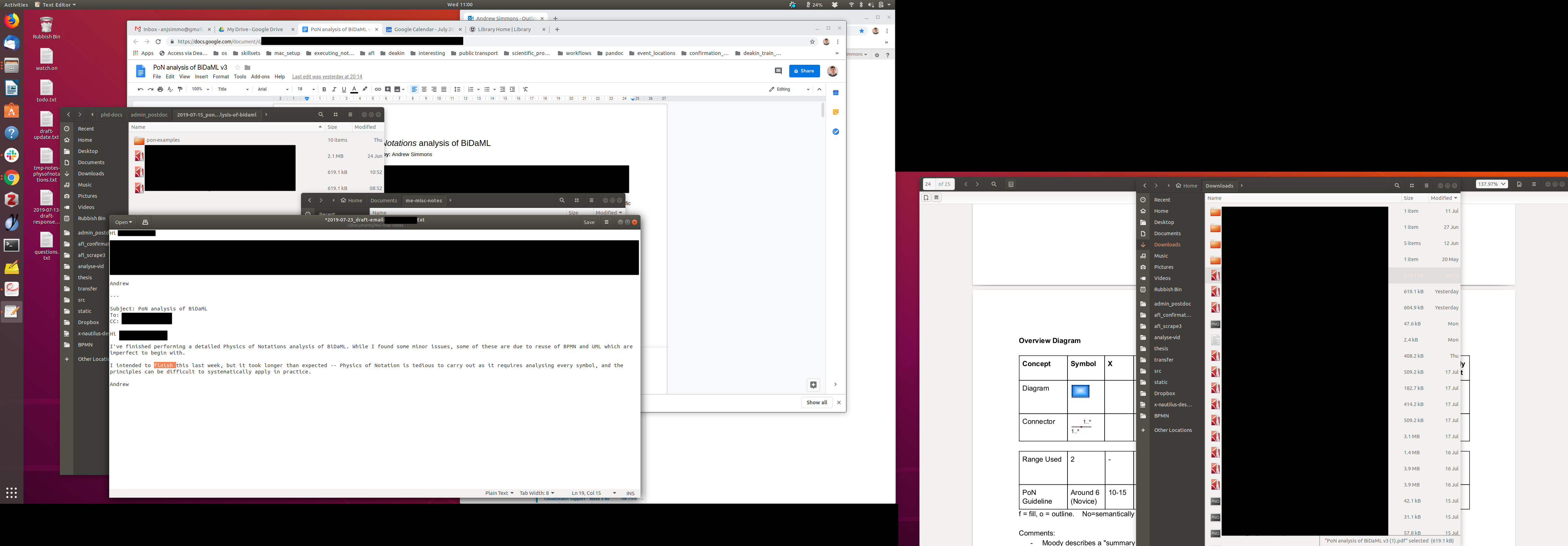Toggle bold formatting in Google Docs
This screenshot has height=546, width=1568.
pyautogui.click(x=324, y=90)
